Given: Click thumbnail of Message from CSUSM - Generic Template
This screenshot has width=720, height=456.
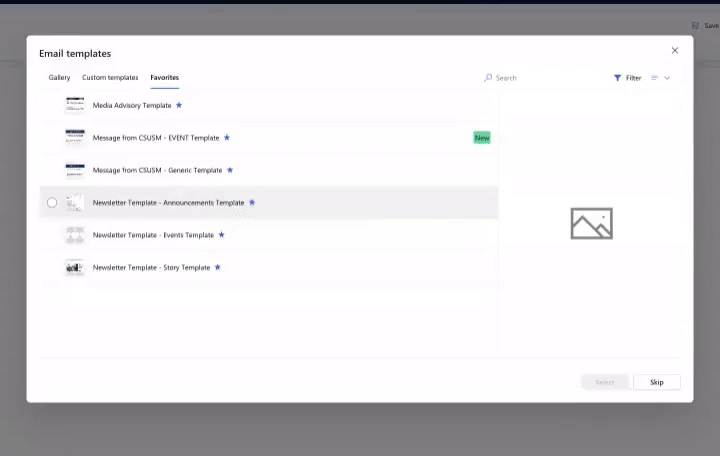Looking at the screenshot, I should coord(75,170).
